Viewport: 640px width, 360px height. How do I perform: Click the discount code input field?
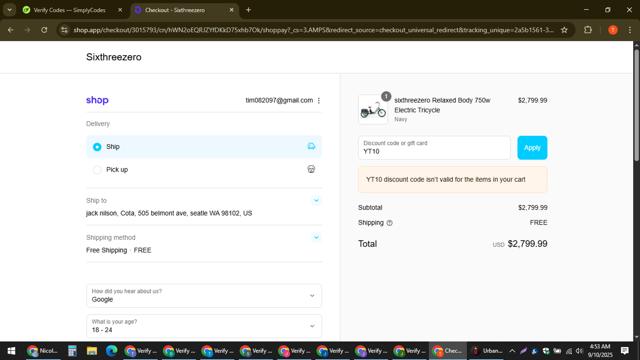[x=434, y=148]
